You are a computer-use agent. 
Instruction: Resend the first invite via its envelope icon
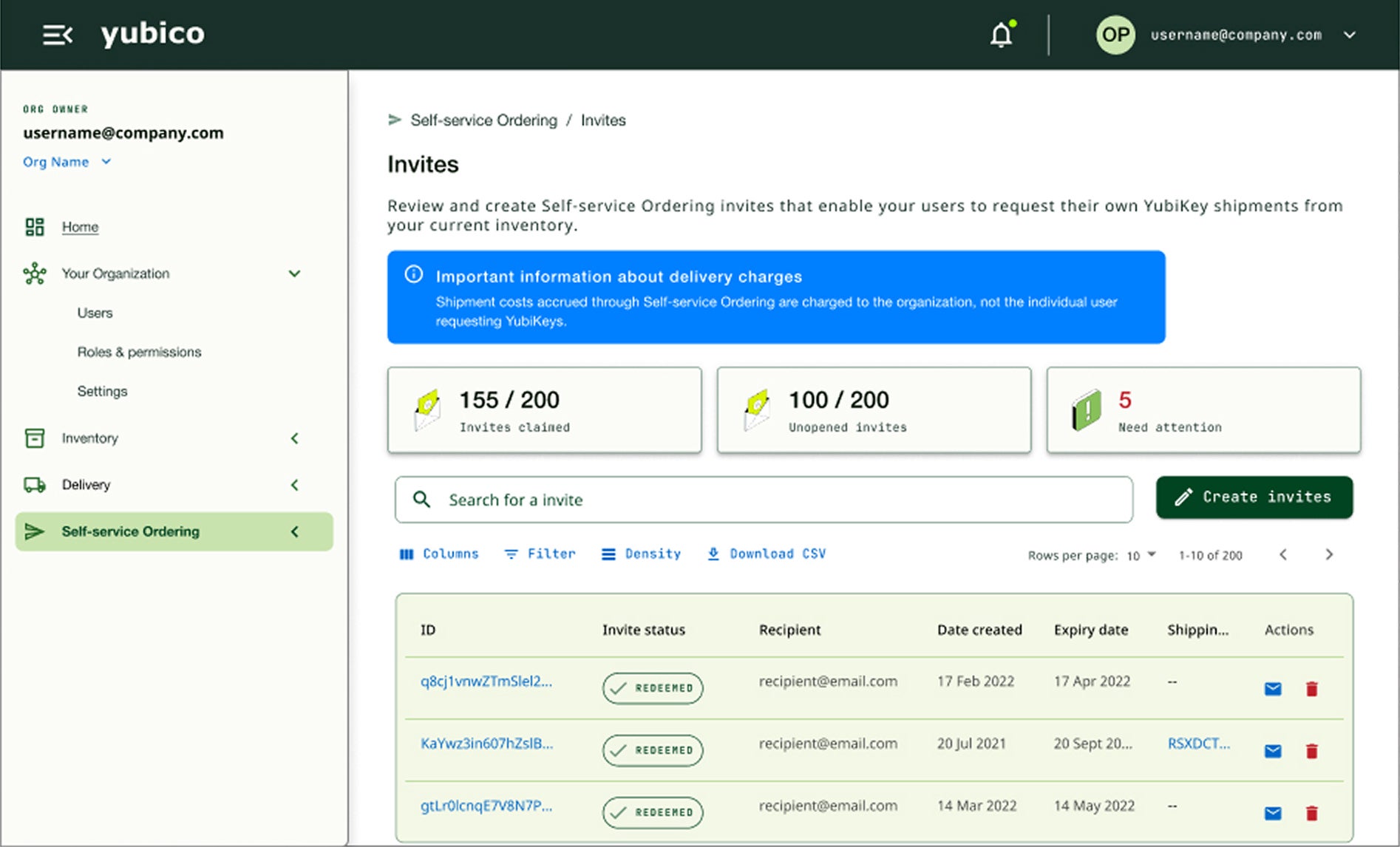pos(1272,689)
